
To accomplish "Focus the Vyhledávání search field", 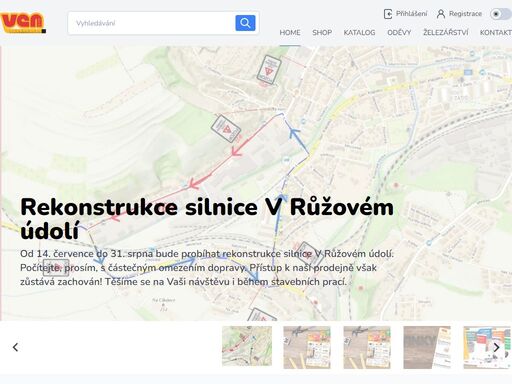I will point(152,23).
